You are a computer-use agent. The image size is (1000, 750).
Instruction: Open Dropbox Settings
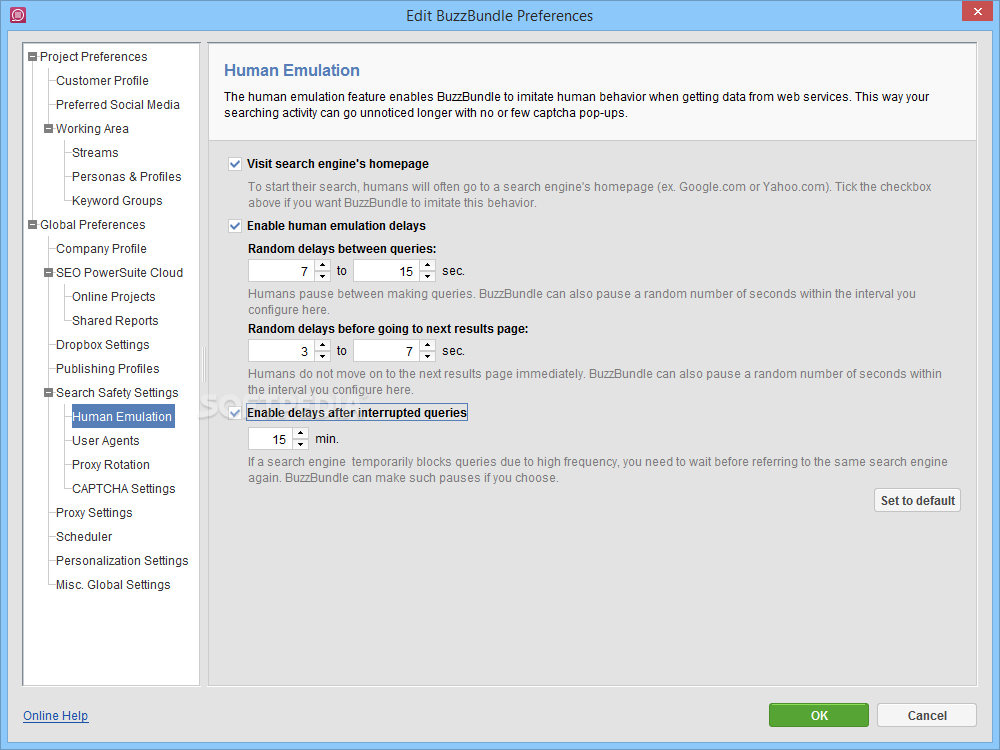102,344
